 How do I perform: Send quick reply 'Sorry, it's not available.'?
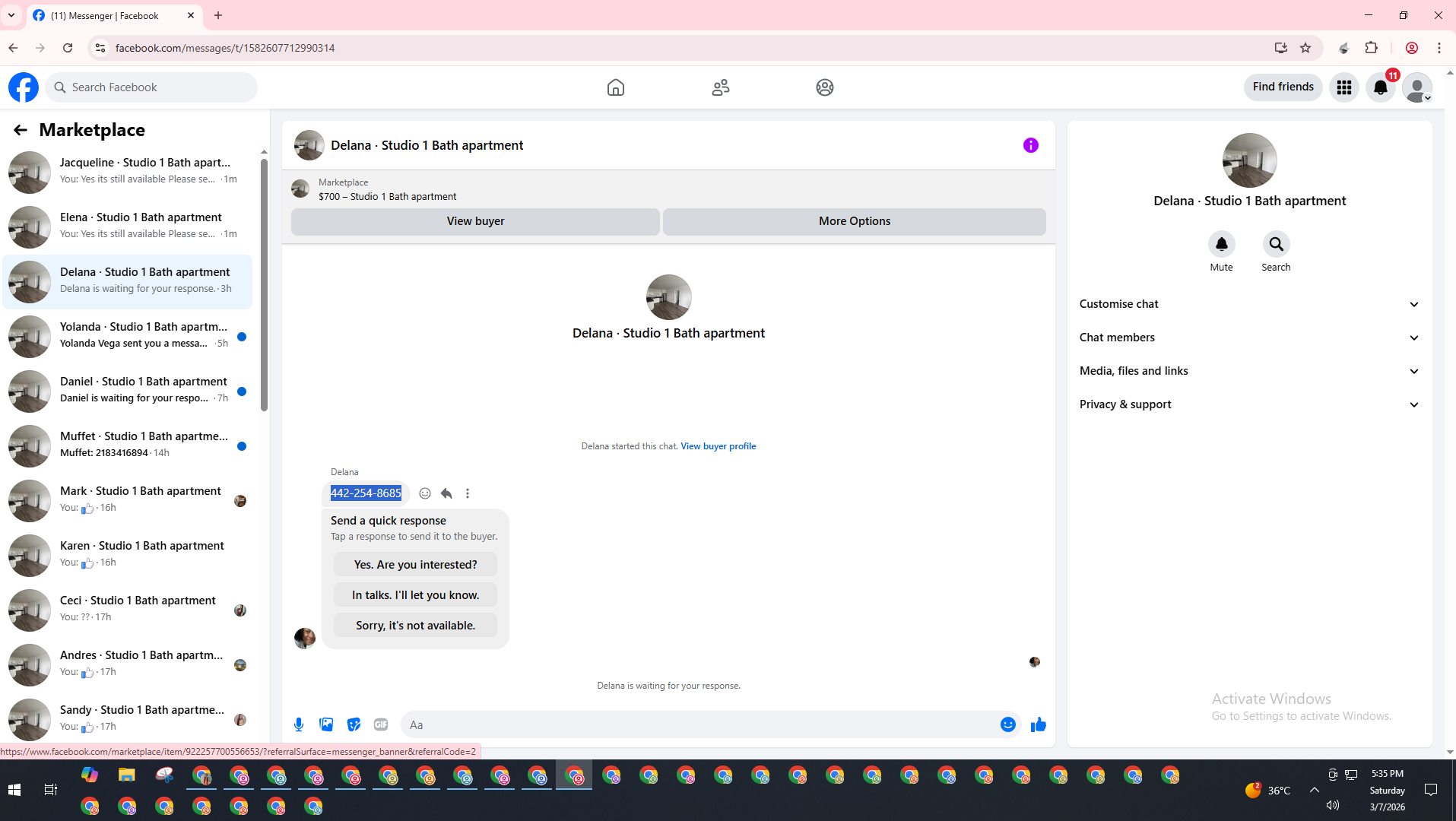[x=415, y=626]
